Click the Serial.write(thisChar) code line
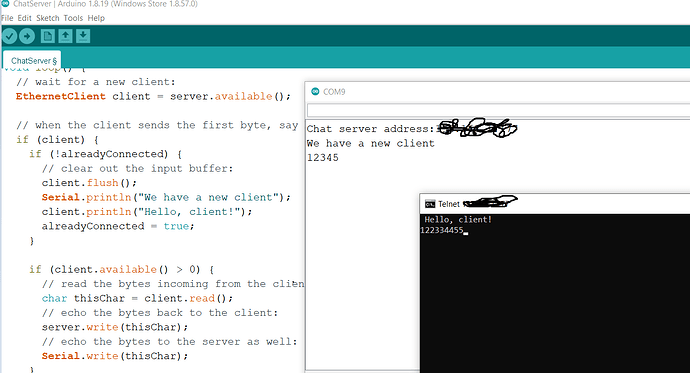 (x=115, y=356)
